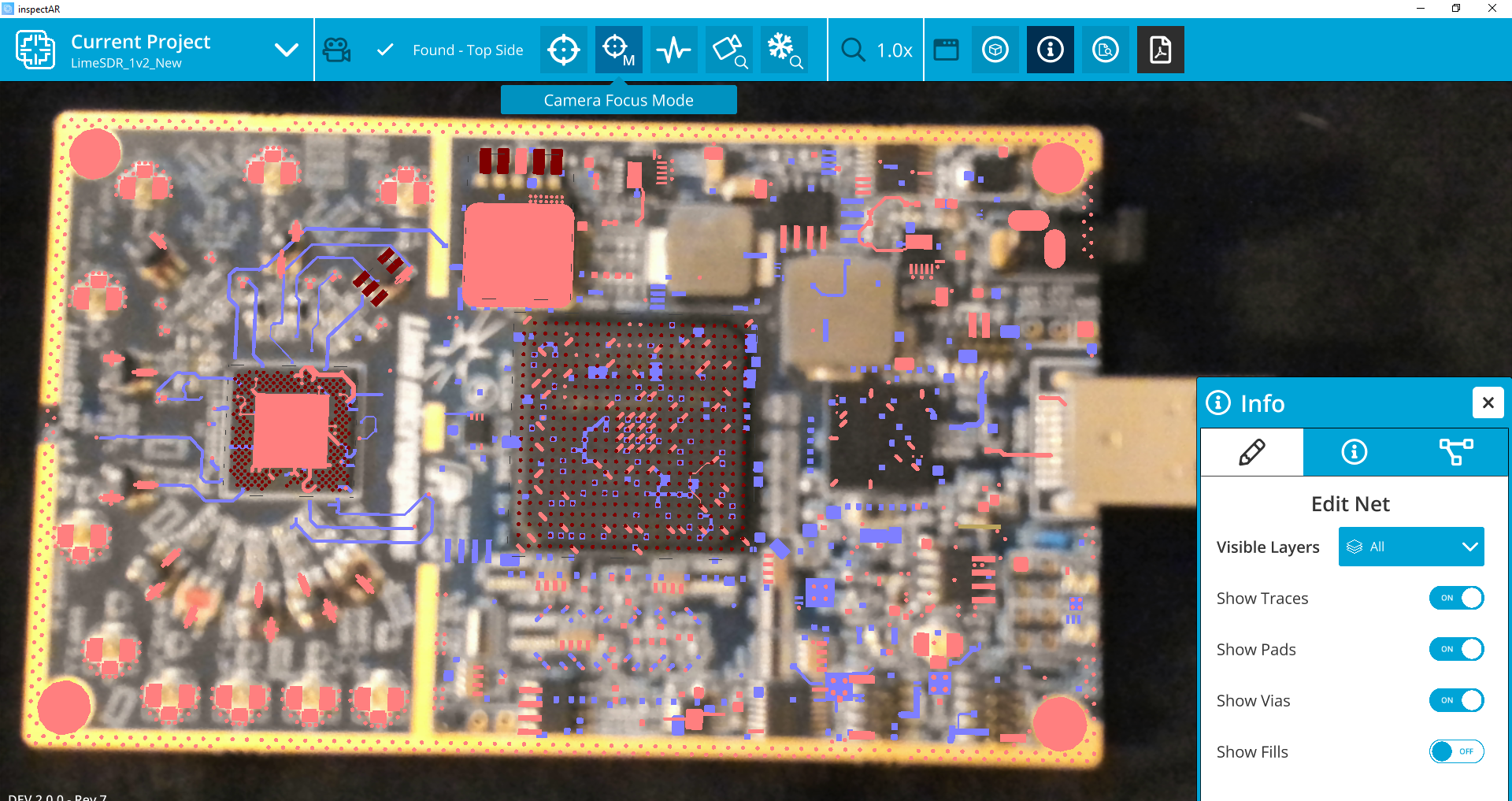Click the inspectAR project logo icon
This screenshot has height=801, width=1512.
pyautogui.click(x=35, y=50)
